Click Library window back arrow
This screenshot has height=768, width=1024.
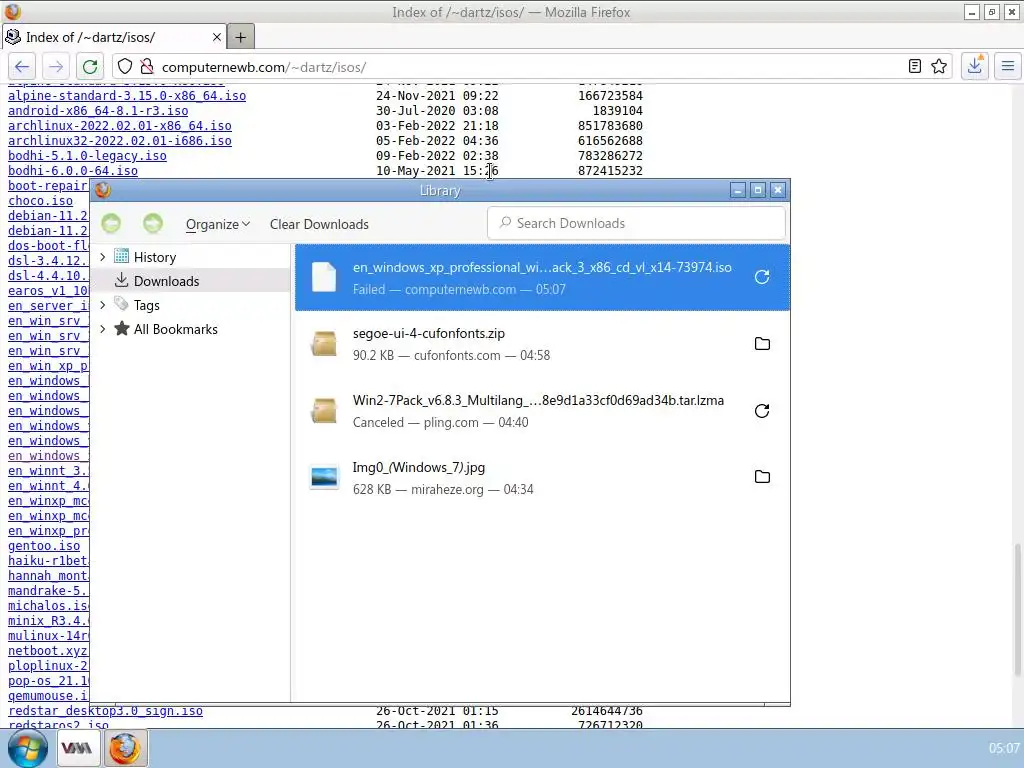[111, 224]
